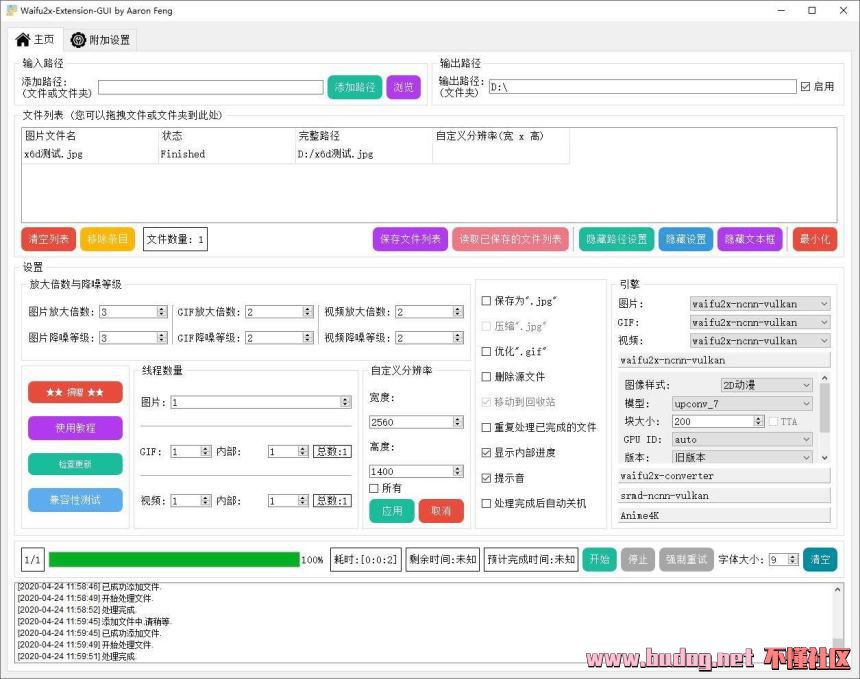Click the 保存文件列表 button
The image size is (860, 679).
pyautogui.click(x=410, y=239)
